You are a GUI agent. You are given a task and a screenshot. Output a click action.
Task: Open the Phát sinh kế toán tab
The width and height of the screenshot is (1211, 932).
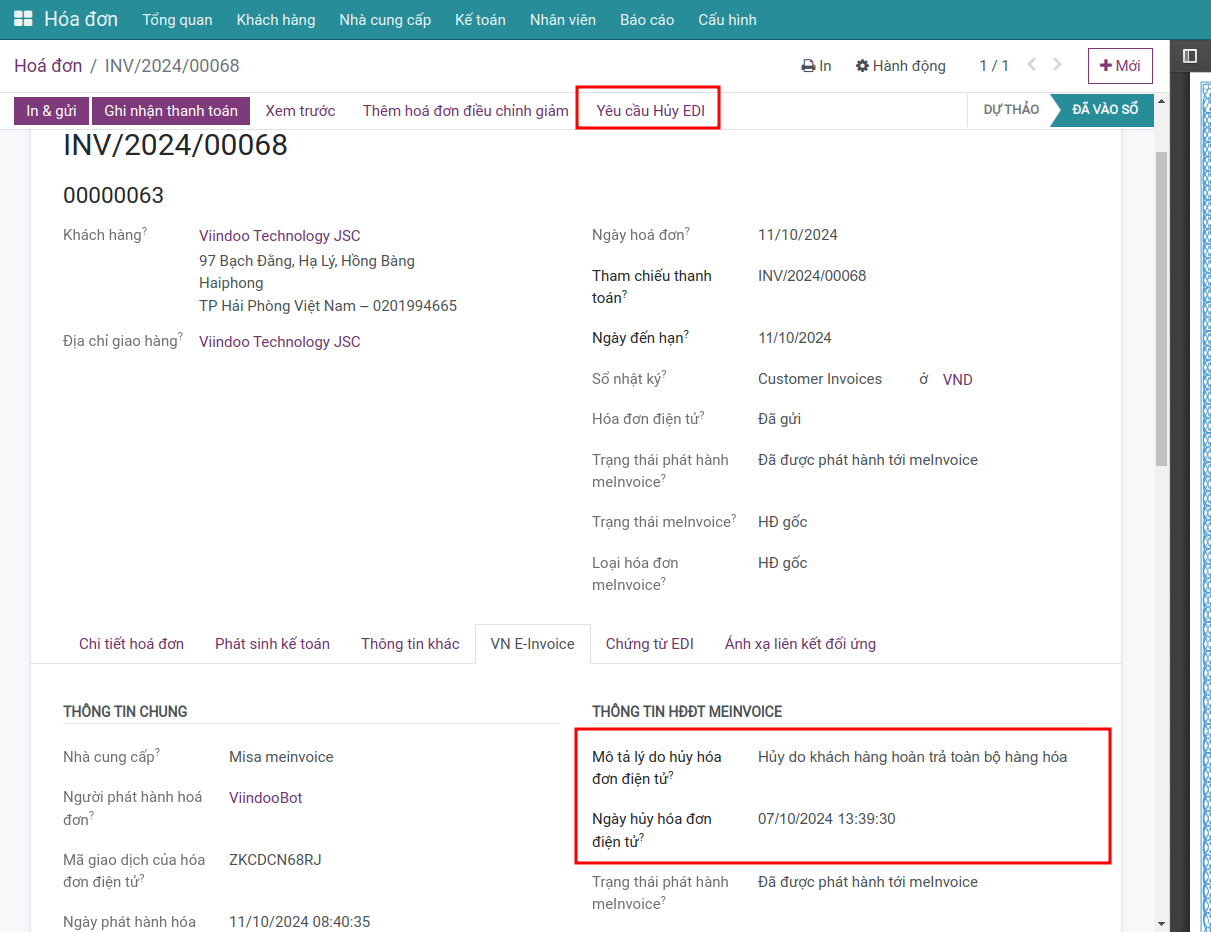pos(272,644)
